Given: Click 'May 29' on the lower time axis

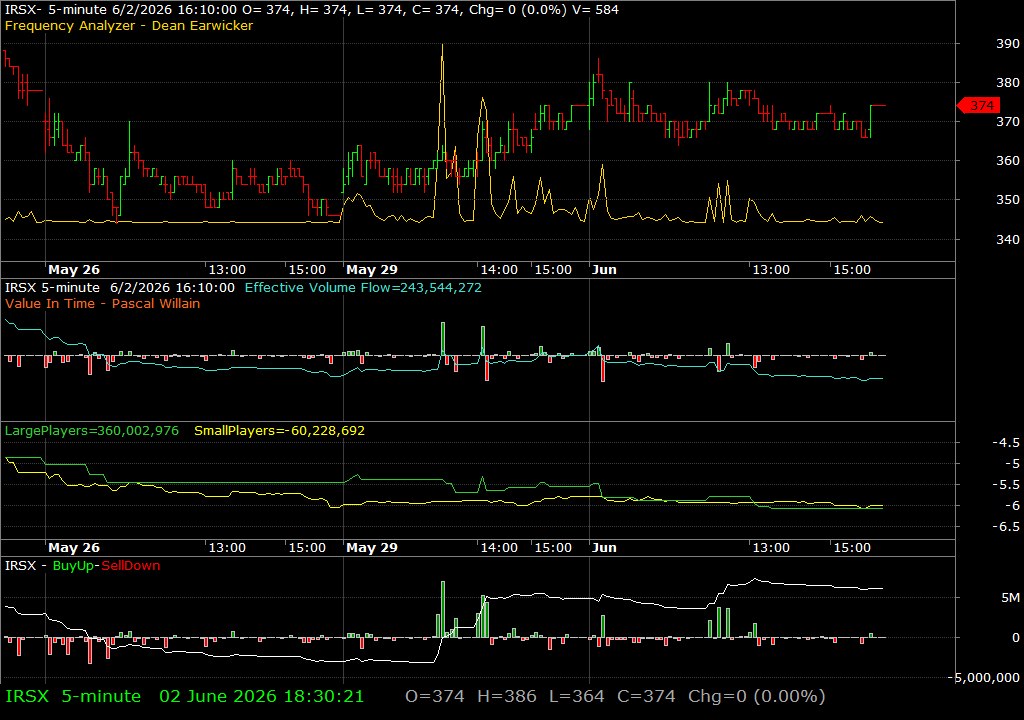Looking at the screenshot, I should (372, 548).
